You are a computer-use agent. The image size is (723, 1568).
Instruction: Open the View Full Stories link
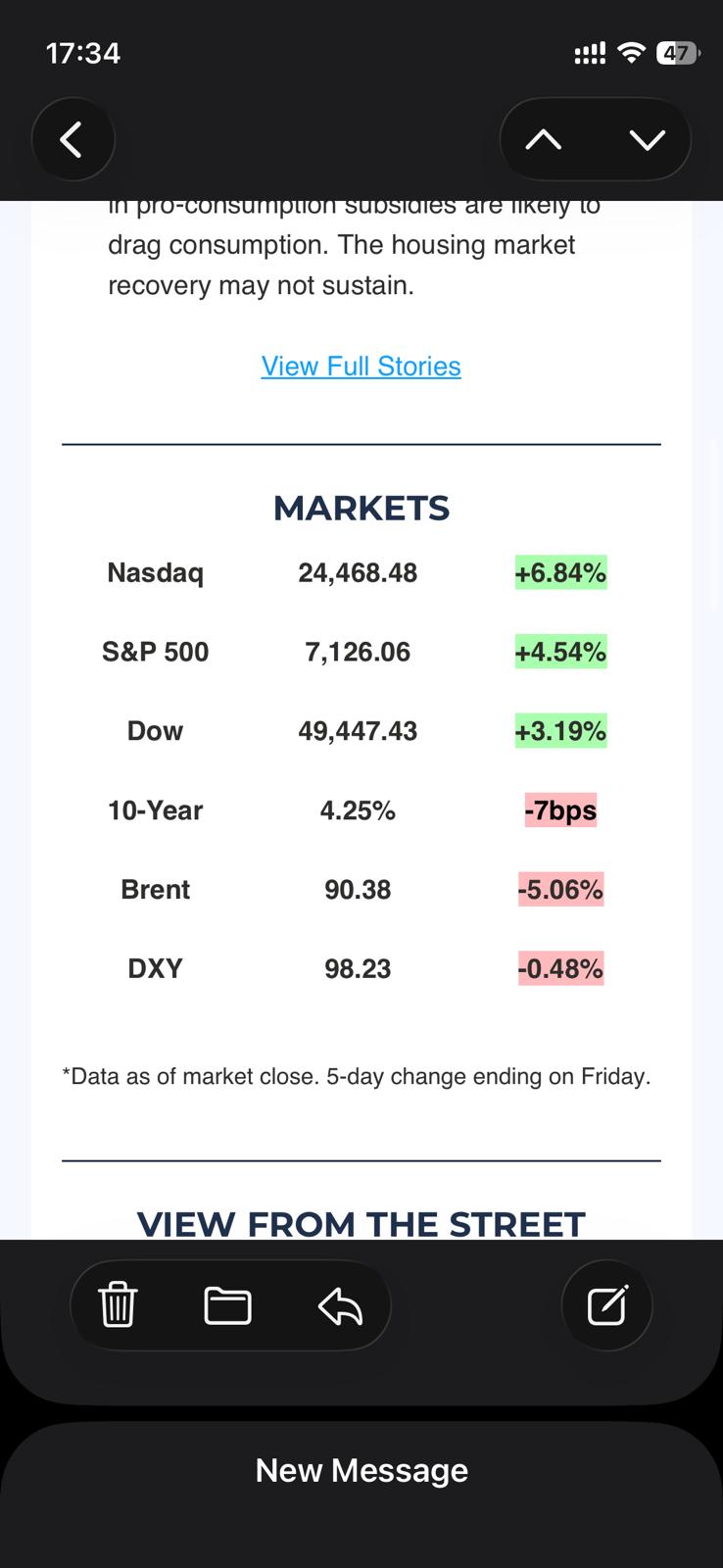click(x=361, y=367)
